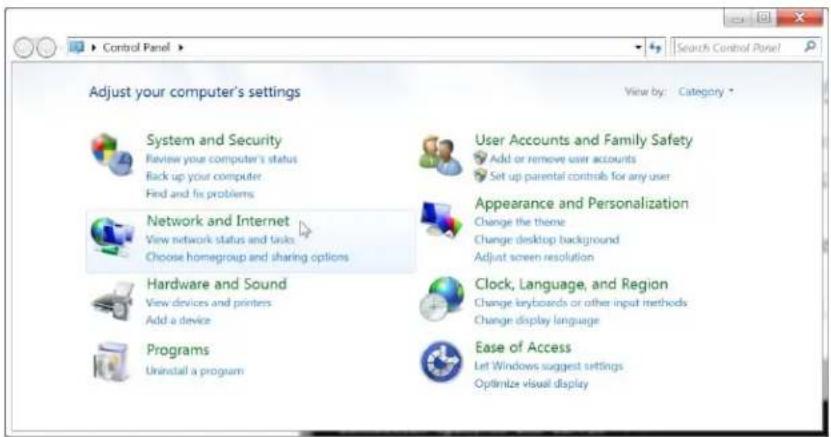Image resolution: width=831 pixels, height=437 pixels.
Task: Open the Programs heading
Action: pos(178,350)
